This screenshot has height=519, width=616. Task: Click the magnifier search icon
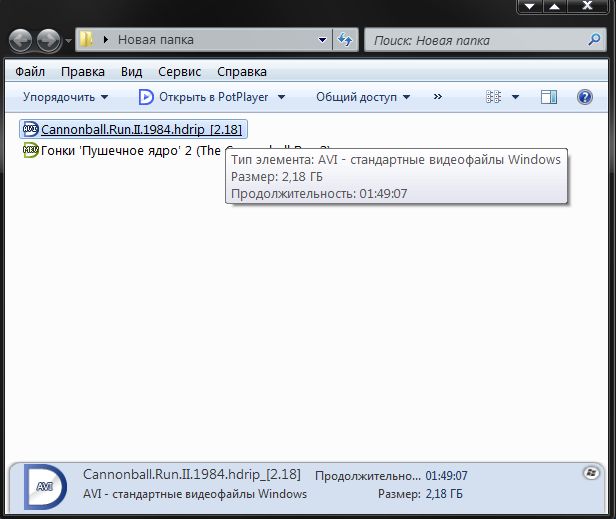point(594,39)
